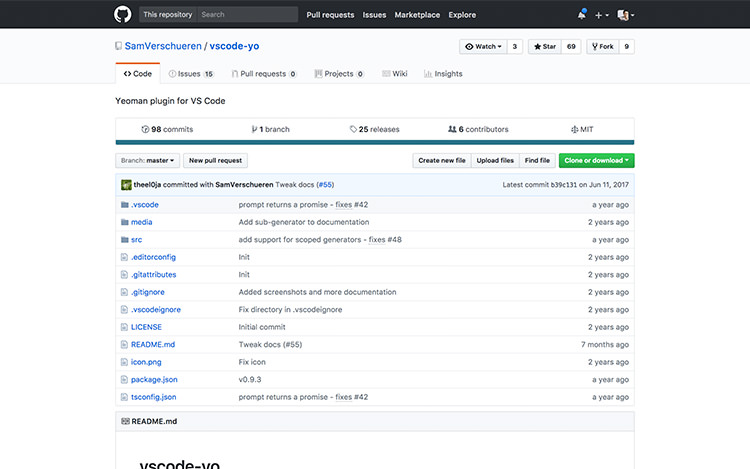Open the src folder
The height and width of the screenshot is (469, 750).
click(x=136, y=240)
